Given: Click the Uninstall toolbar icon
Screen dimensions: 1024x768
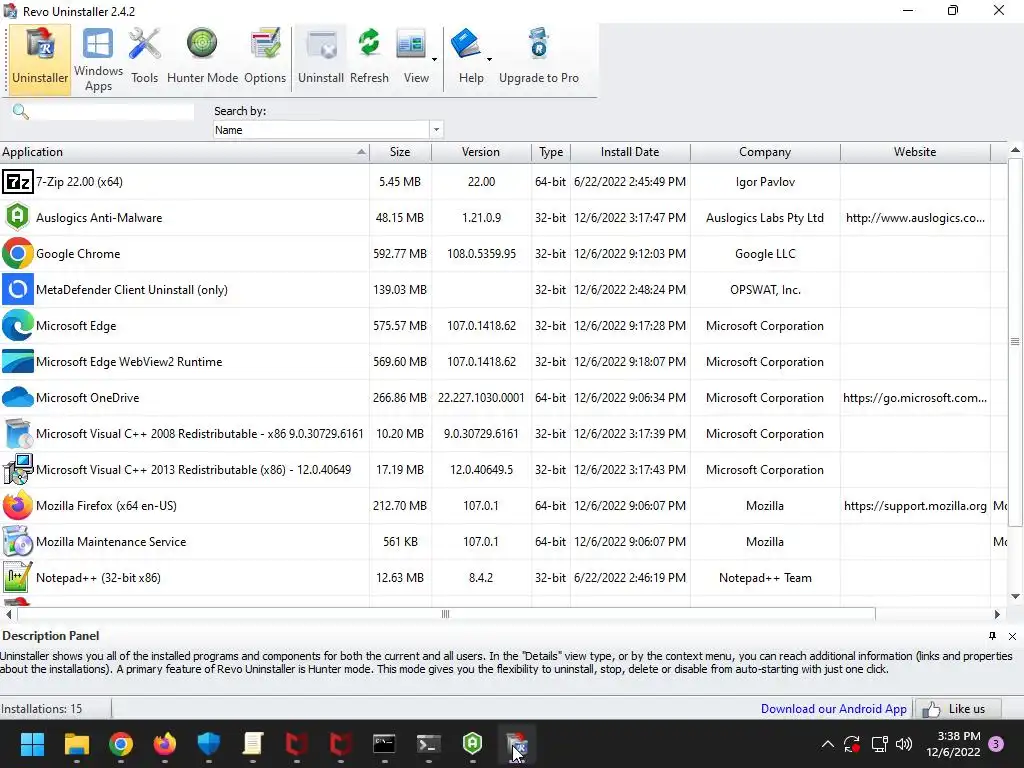Looking at the screenshot, I should (321, 59).
